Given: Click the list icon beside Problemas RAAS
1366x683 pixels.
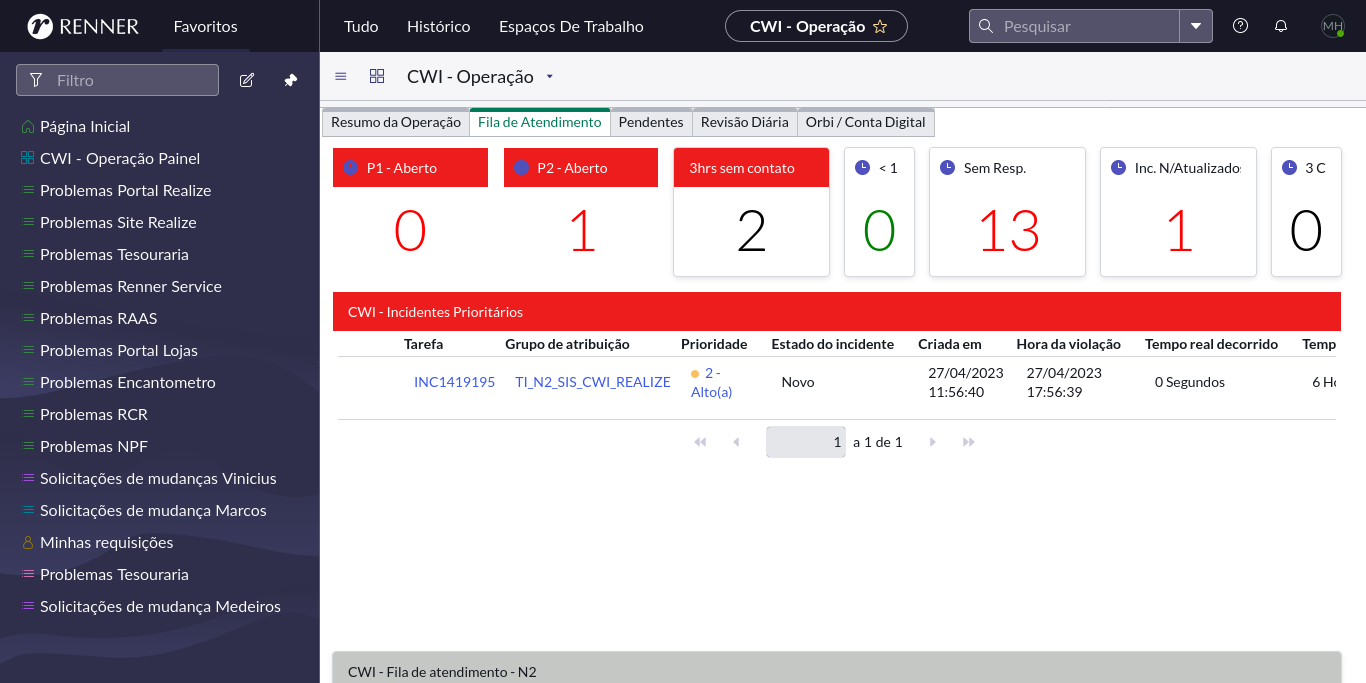Looking at the screenshot, I should click(x=28, y=318).
